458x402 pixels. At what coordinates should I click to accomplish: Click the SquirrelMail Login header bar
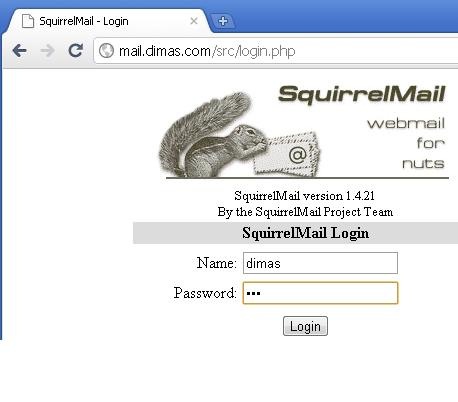295,233
